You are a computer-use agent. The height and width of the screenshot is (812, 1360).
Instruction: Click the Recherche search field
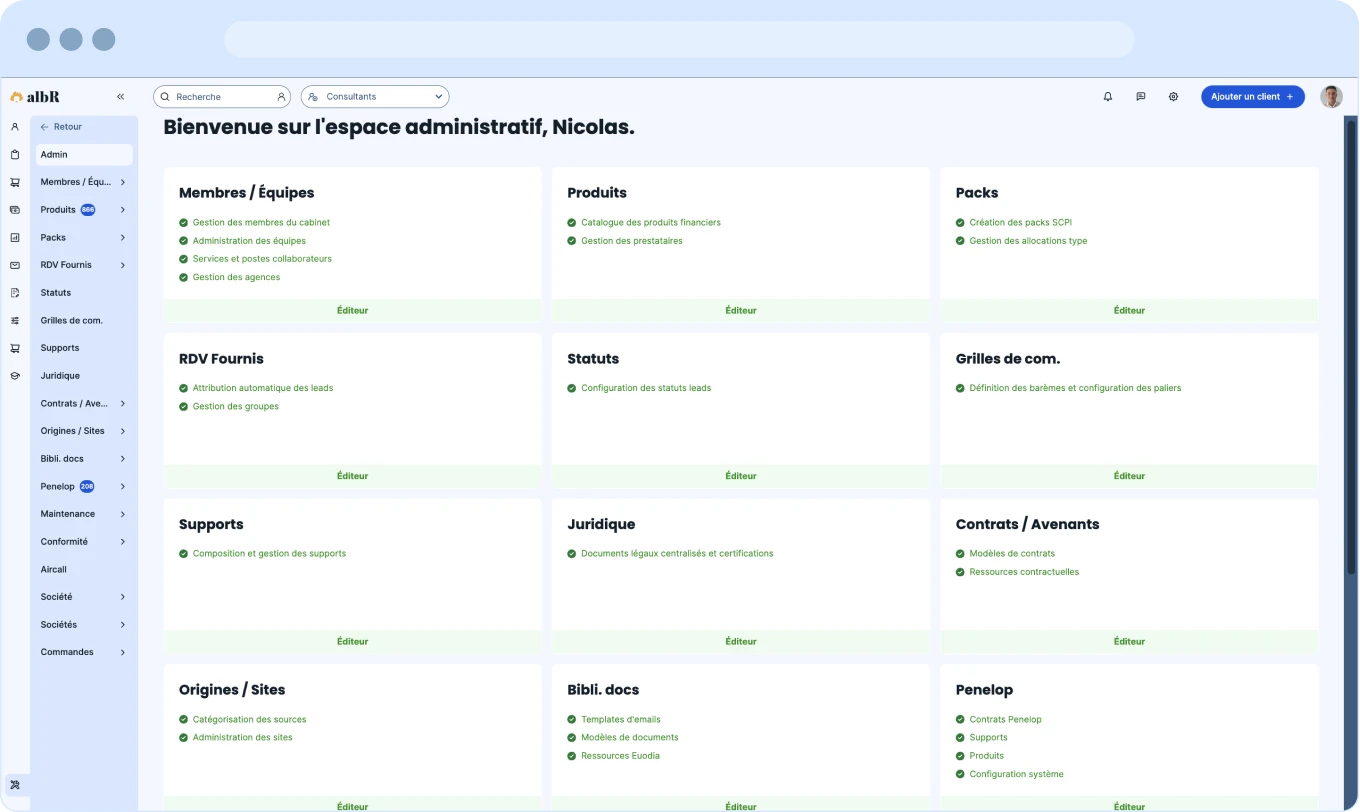(220, 97)
